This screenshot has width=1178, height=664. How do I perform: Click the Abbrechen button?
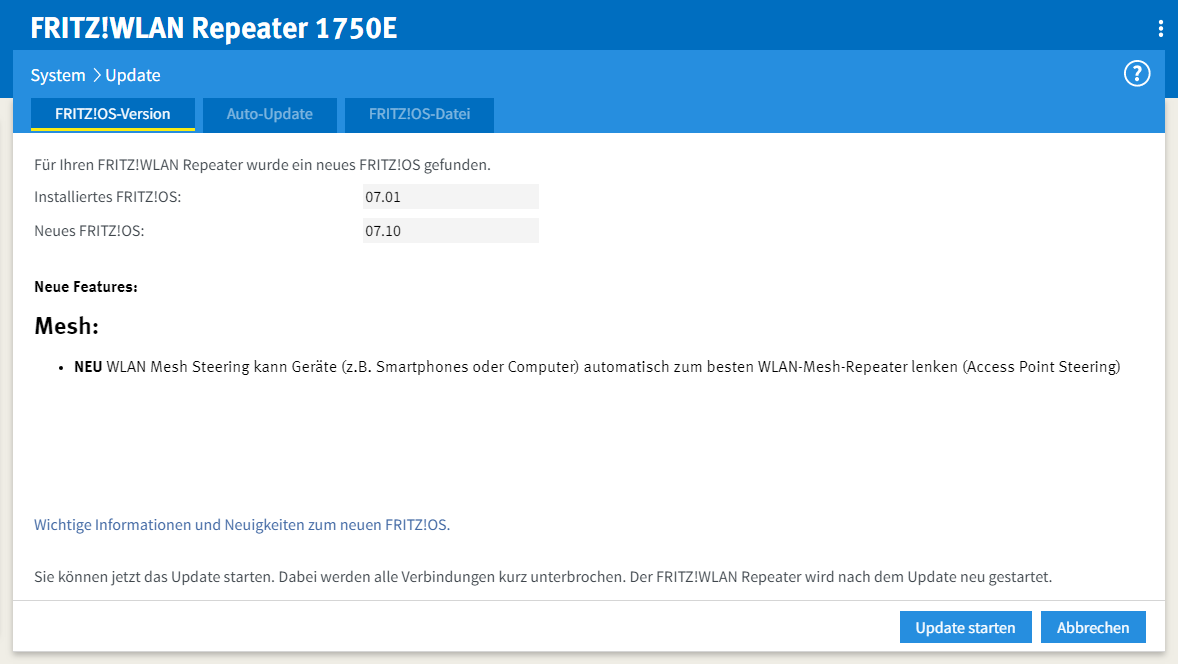point(1093,627)
